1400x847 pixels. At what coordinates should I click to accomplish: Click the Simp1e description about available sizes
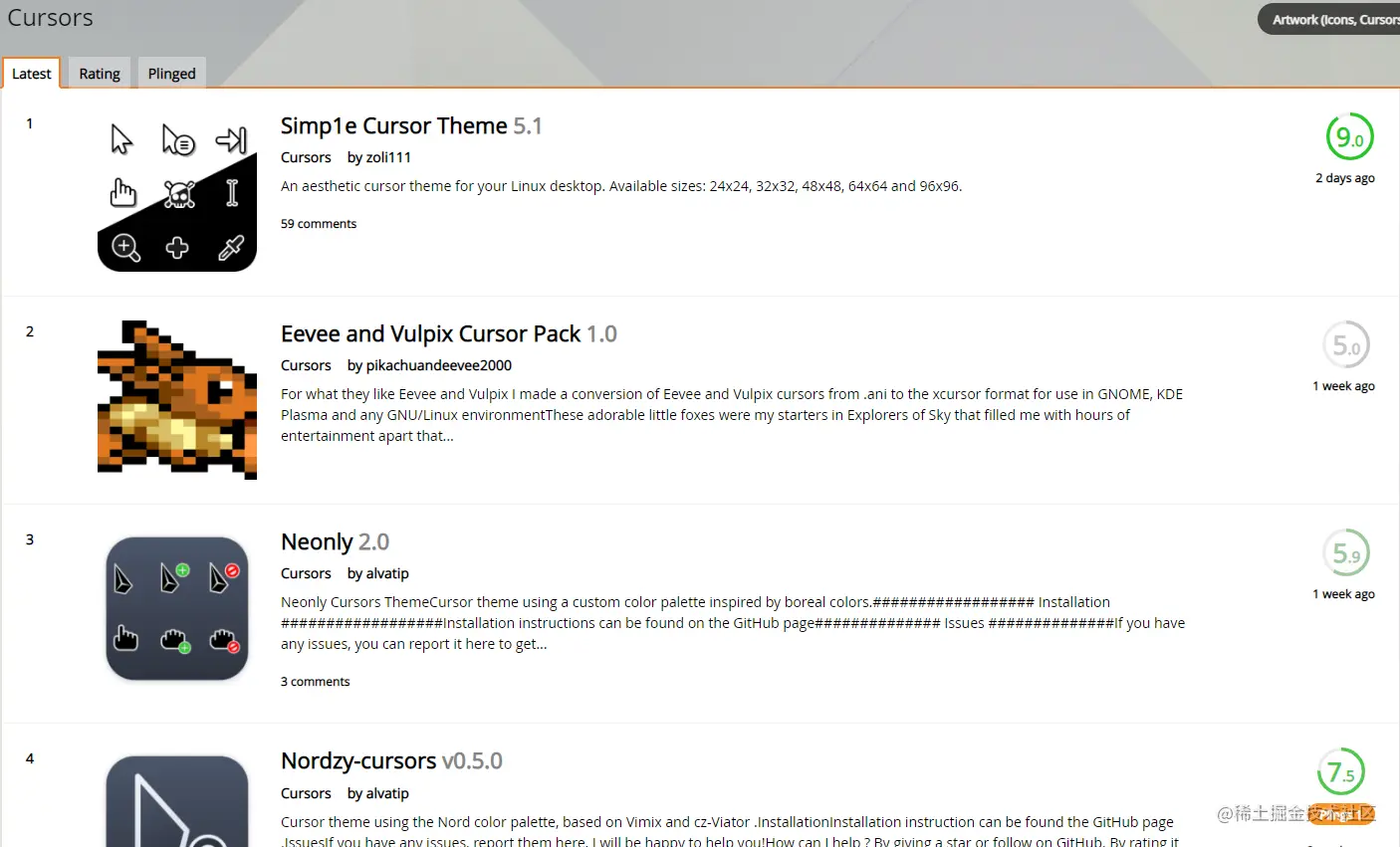coord(621,186)
